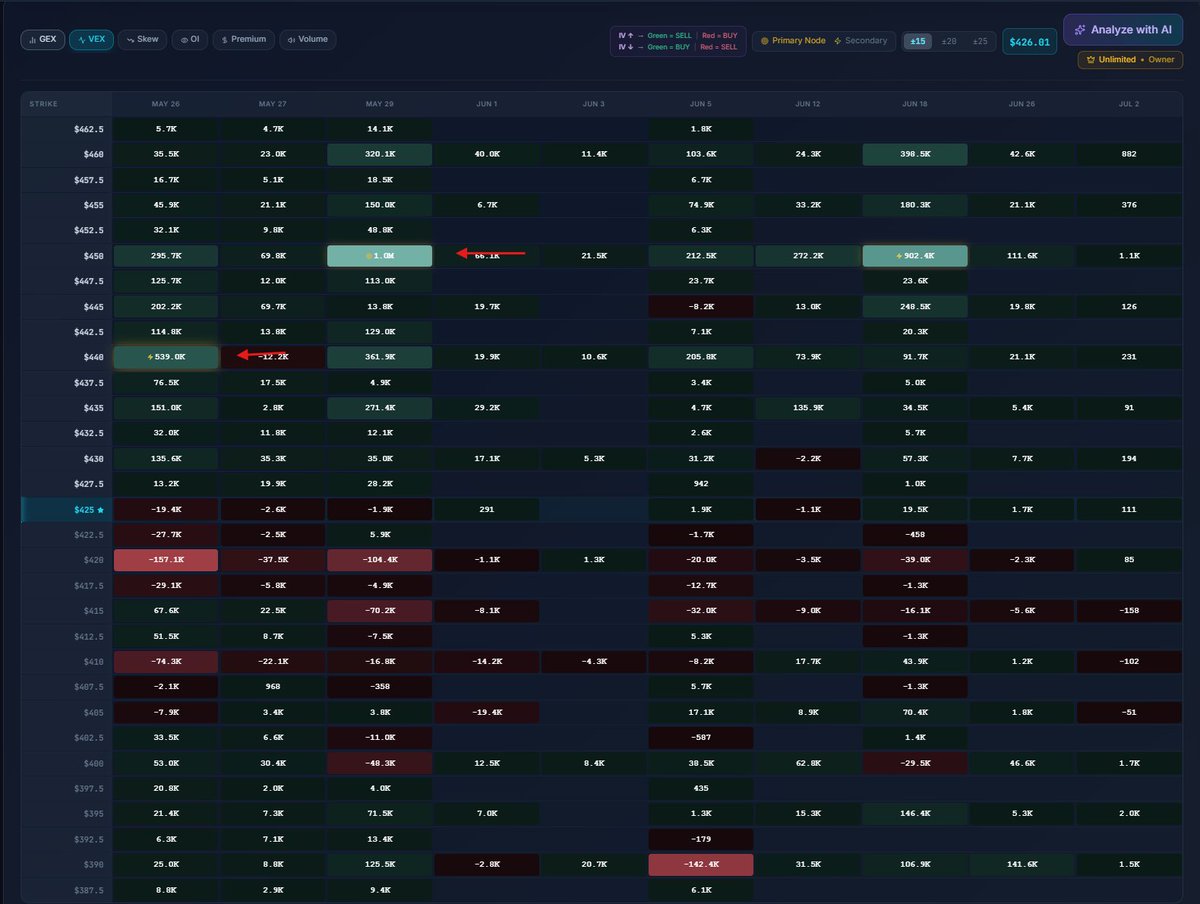Click the 135.9K cell under JUN 12
This screenshot has width=1200, height=904.
pyautogui.click(x=807, y=408)
